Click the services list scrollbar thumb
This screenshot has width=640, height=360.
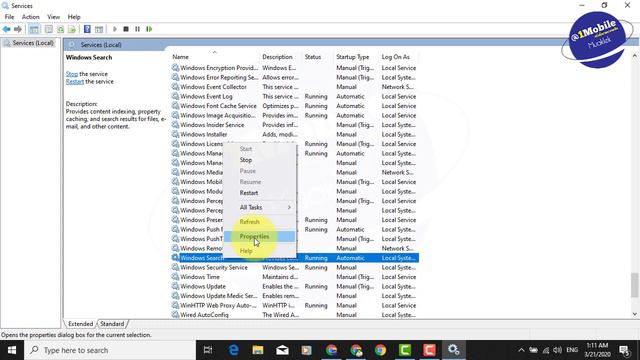(634, 285)
